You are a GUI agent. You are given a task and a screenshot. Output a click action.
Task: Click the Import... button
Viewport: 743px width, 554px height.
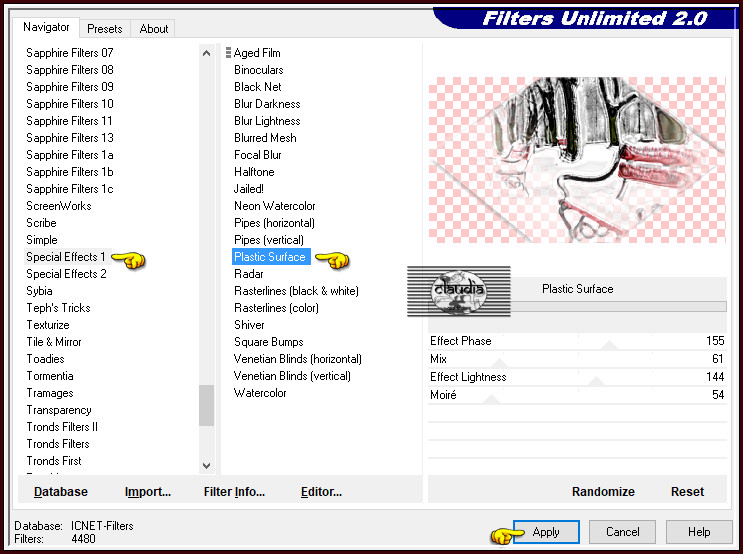[148, 492]
